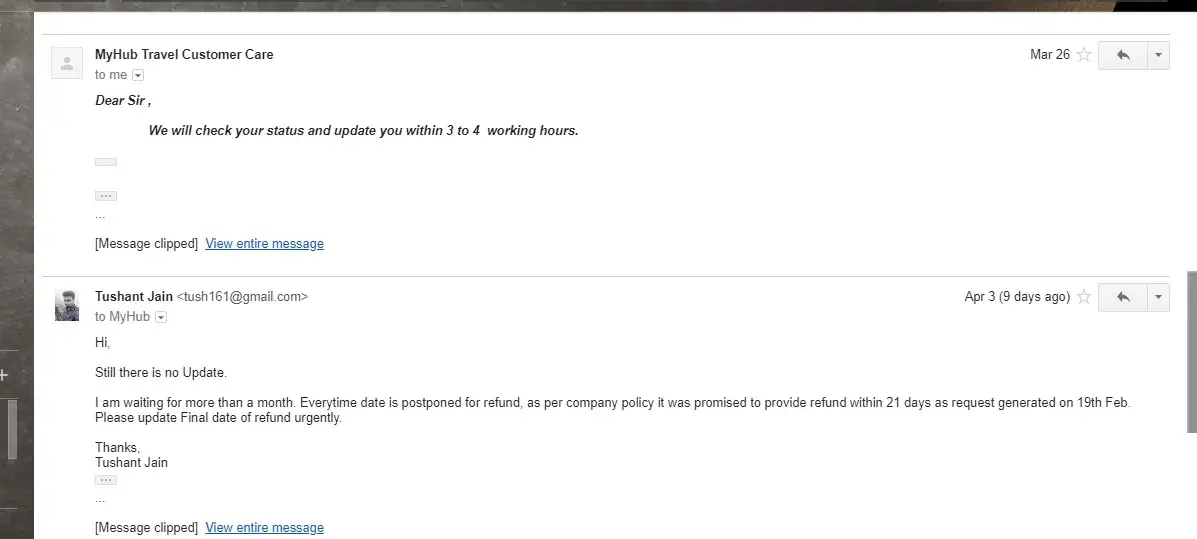Image resolution: width=1197 pixels, height=539 pixels.
Task: Click Tushant Jain's profile photo
Action: (x=67, y=305)
